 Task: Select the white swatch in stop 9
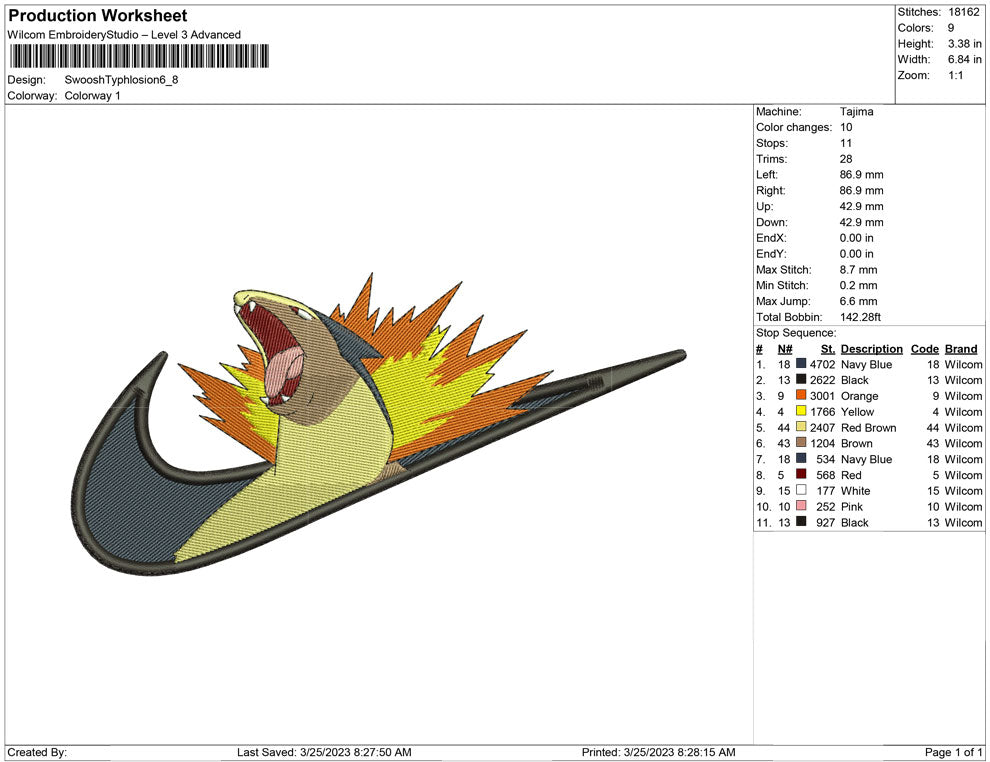[801, 491]
